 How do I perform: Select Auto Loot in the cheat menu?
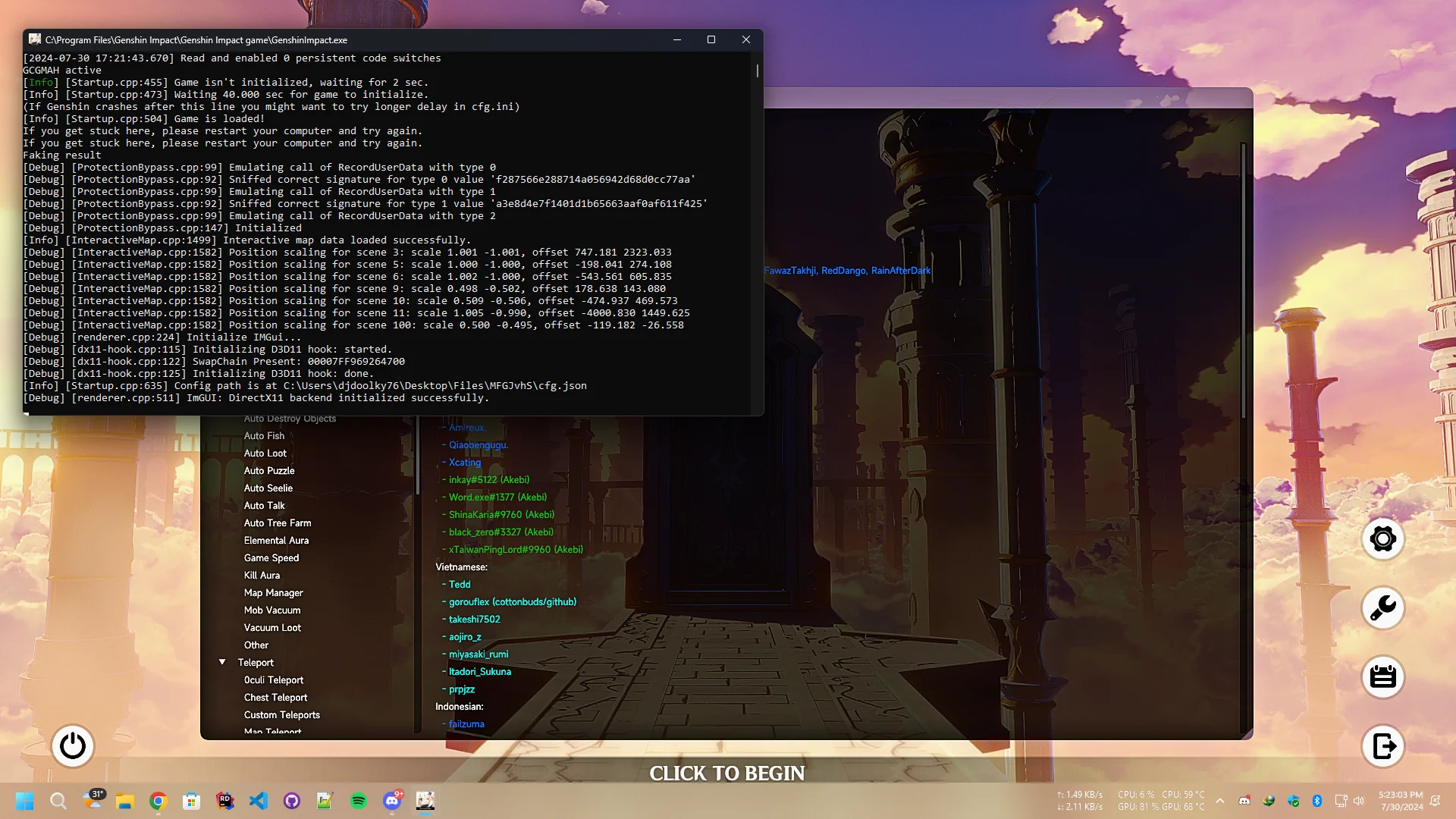[x=265, y=453]
